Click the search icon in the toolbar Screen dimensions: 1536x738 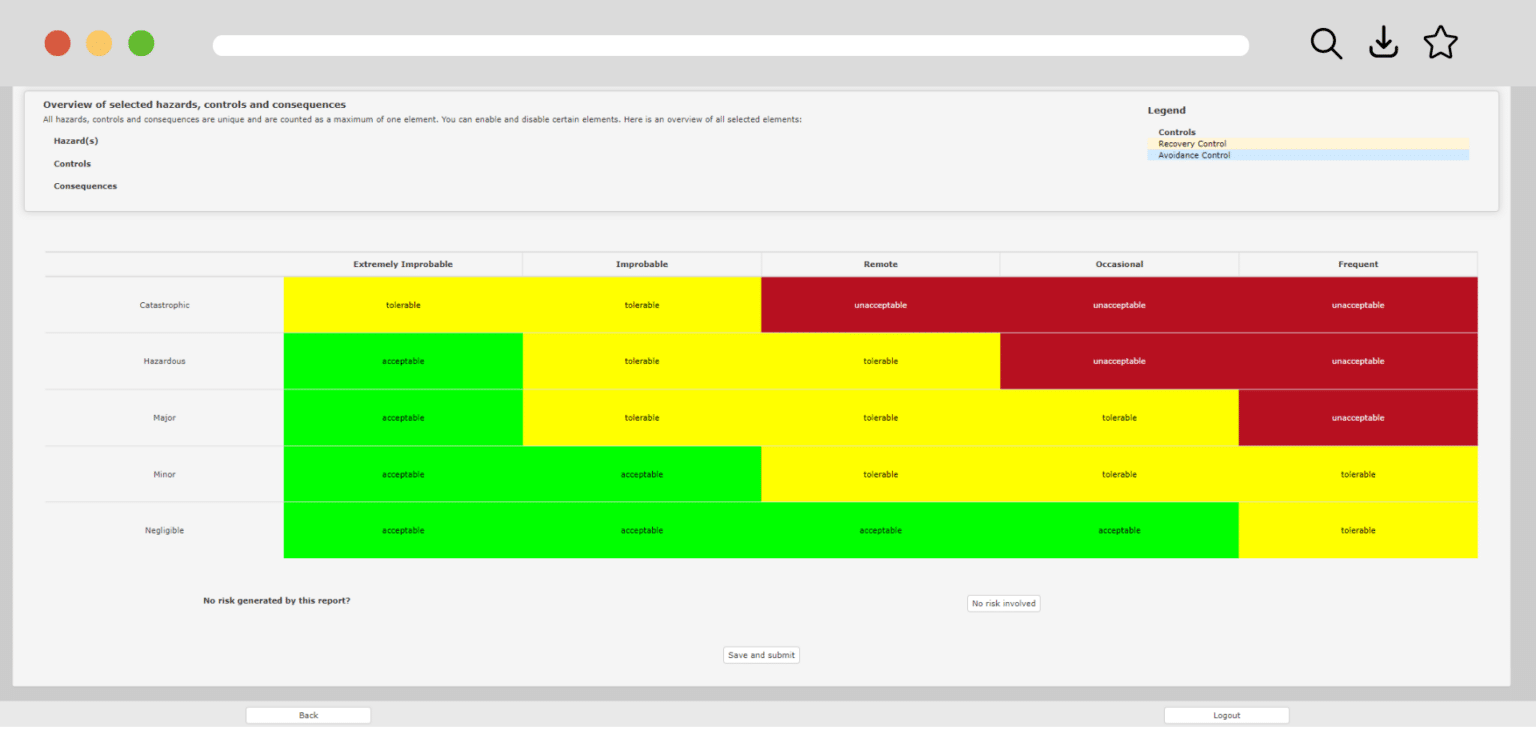click(x=1326, y=44)
